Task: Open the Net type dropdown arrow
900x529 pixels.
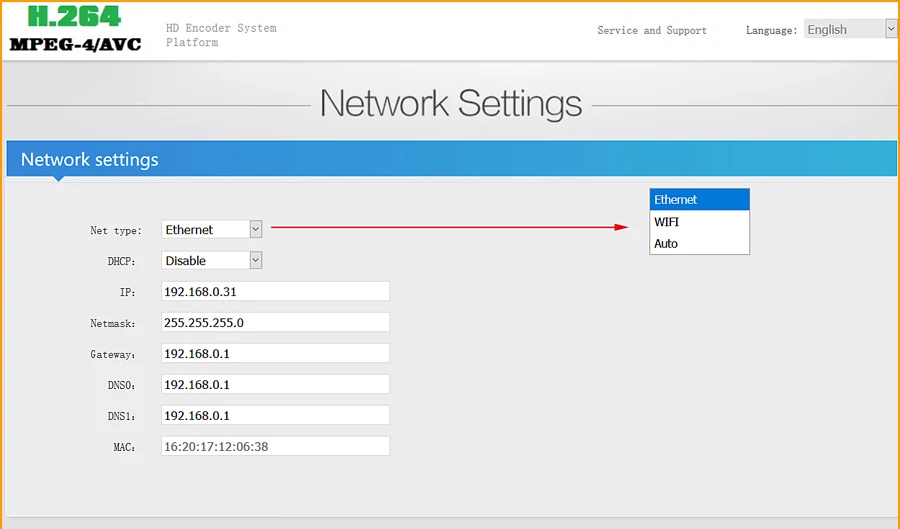Action: 256,230
